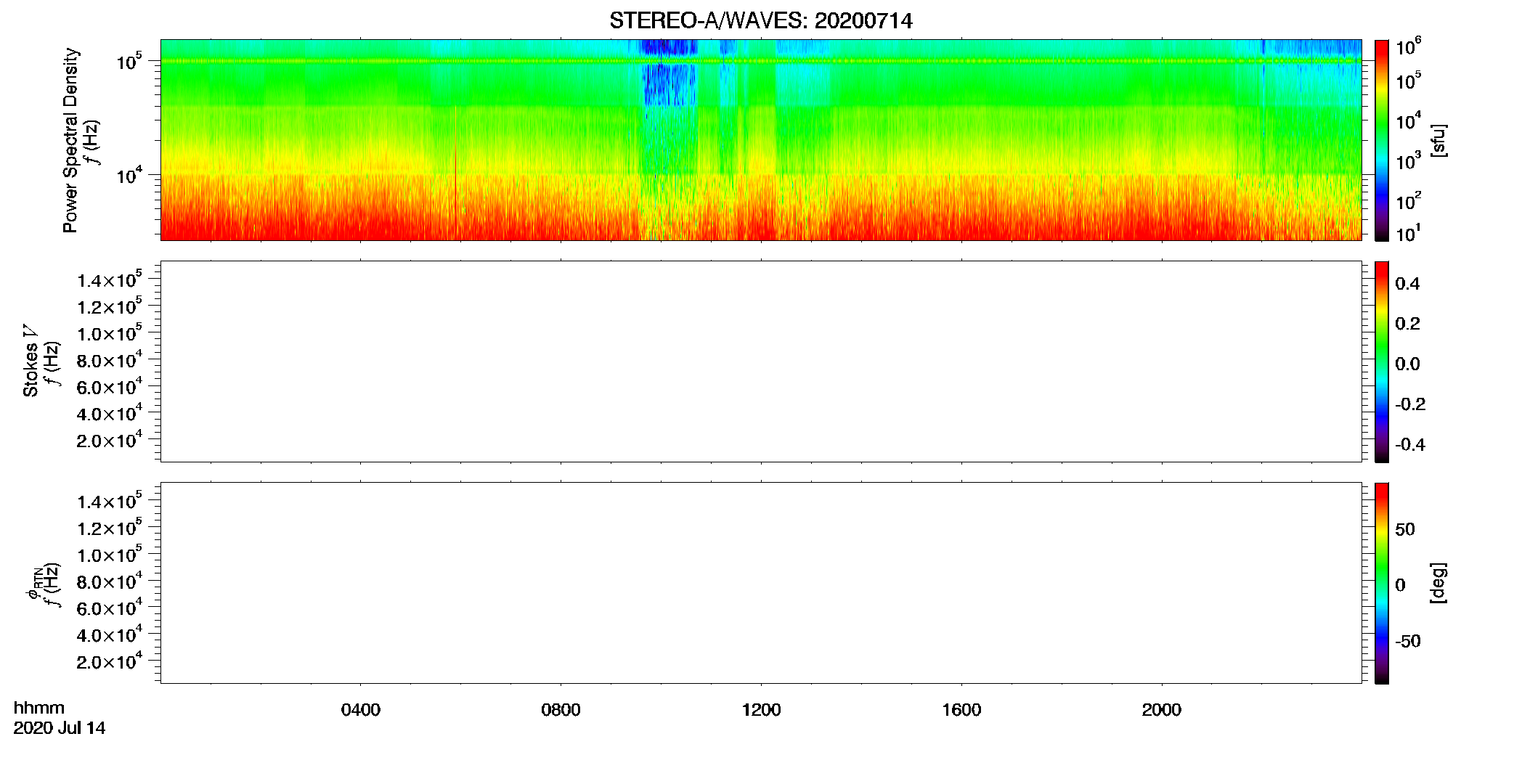Click the [sfu] colorbar unit label
1522x784 pixels.
click(1438, 140)
